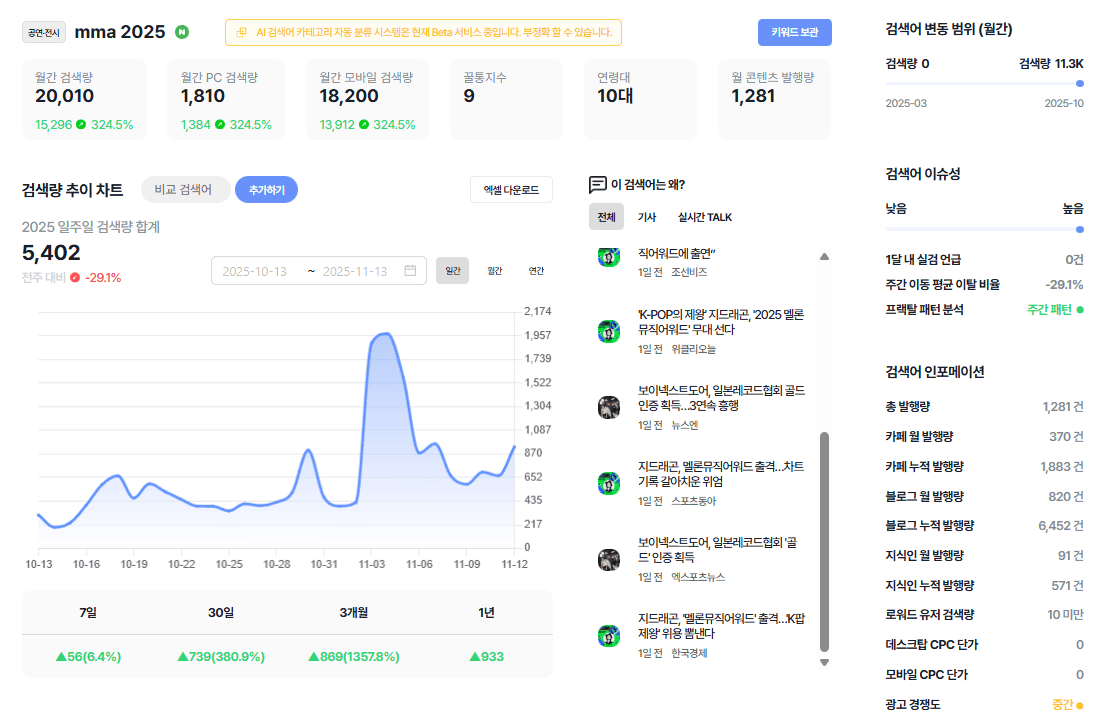Open the 2025-11-13 end date picker
1105x722 pixels.
(355, 271)
